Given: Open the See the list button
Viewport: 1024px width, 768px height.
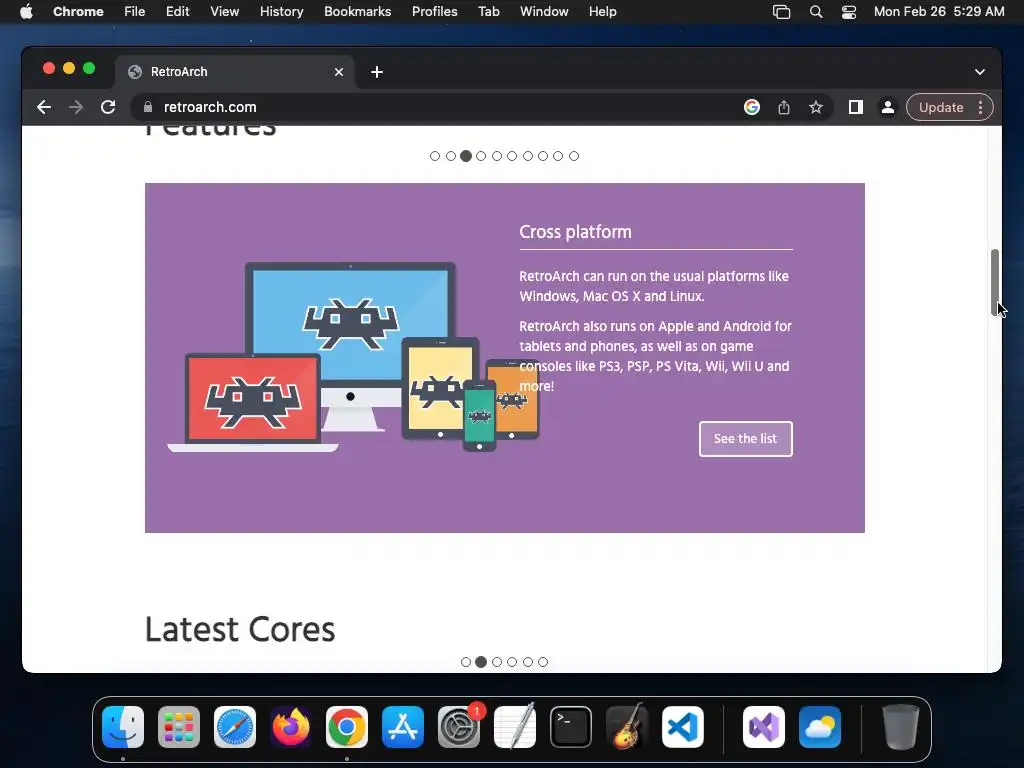Looking at the screenshot, I should 745,439.
